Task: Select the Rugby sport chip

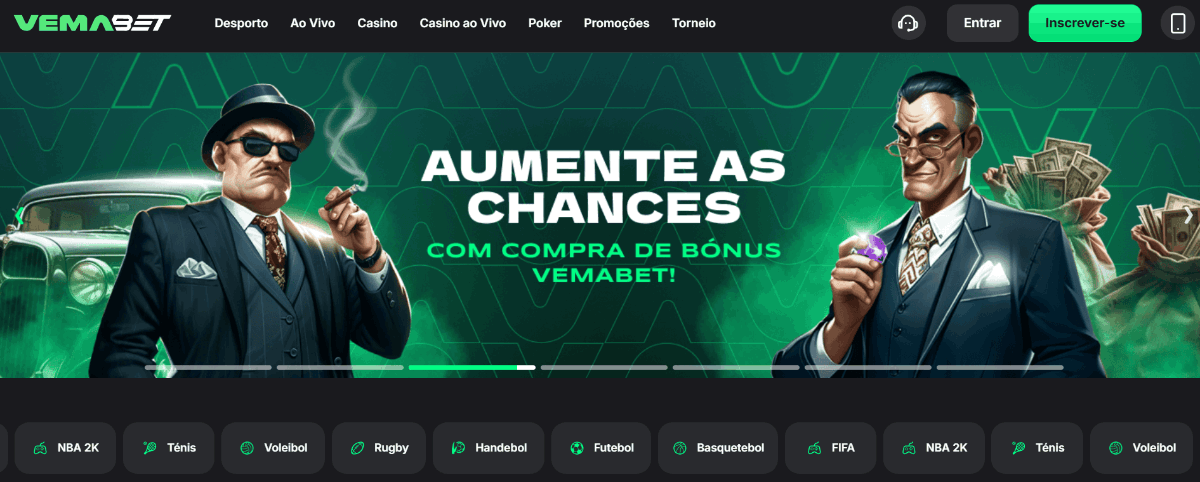Action: pos(378,448)
